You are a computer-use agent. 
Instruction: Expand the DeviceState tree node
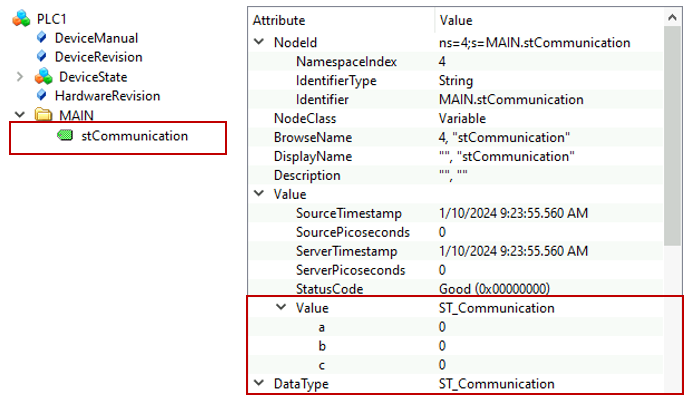[x=20, y=77]
